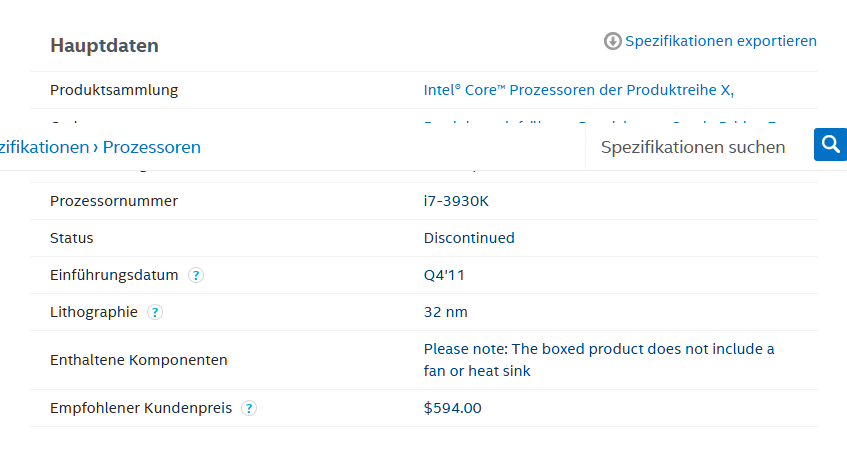847x456 pixels.
Task: Open help tooltip beside Einführungsdatum
Action: point(196,275)
